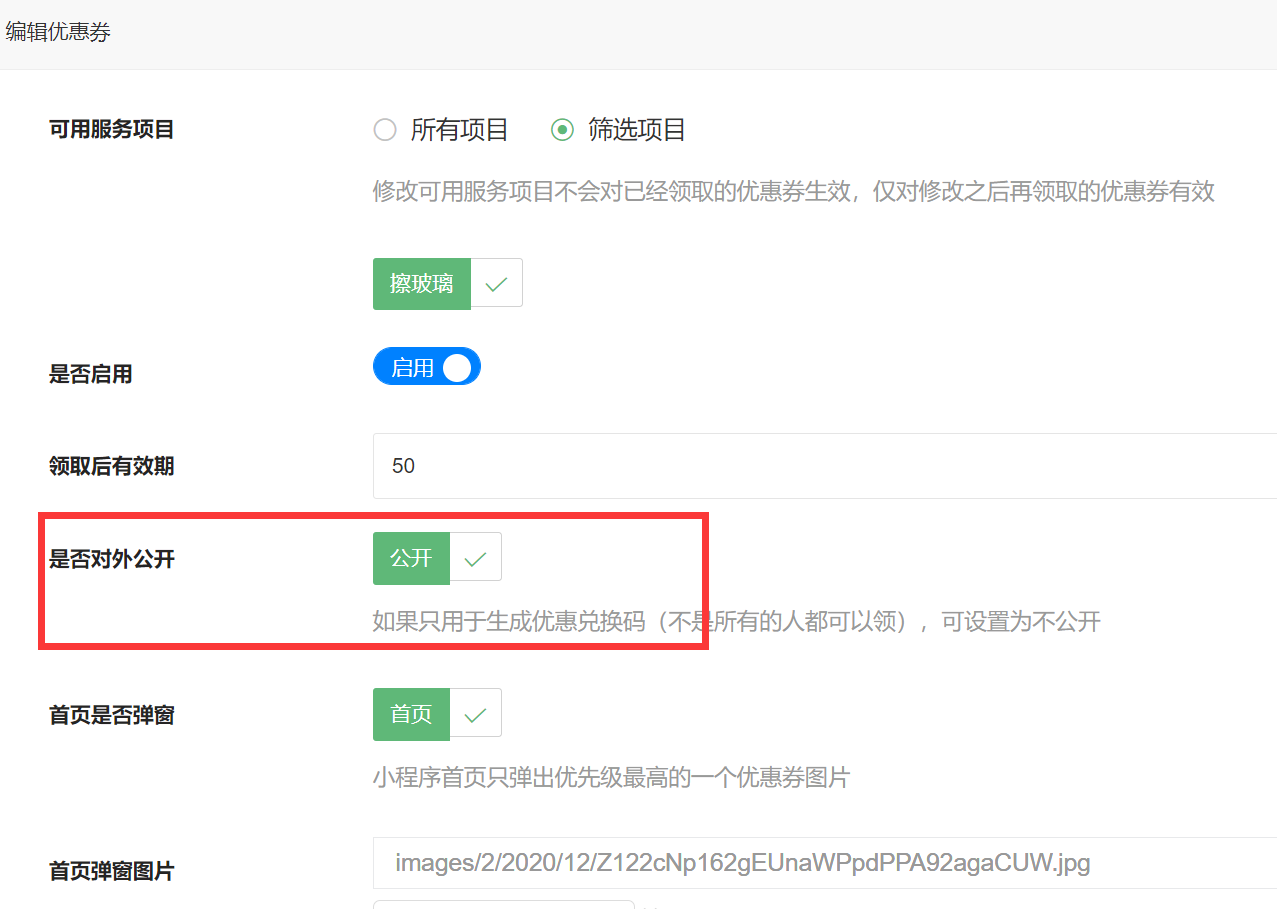The height and width of the screenshot is (909, 1277).
Task: Click the 领取后有效期 input with value 50
Action: (x=825, y=466)
